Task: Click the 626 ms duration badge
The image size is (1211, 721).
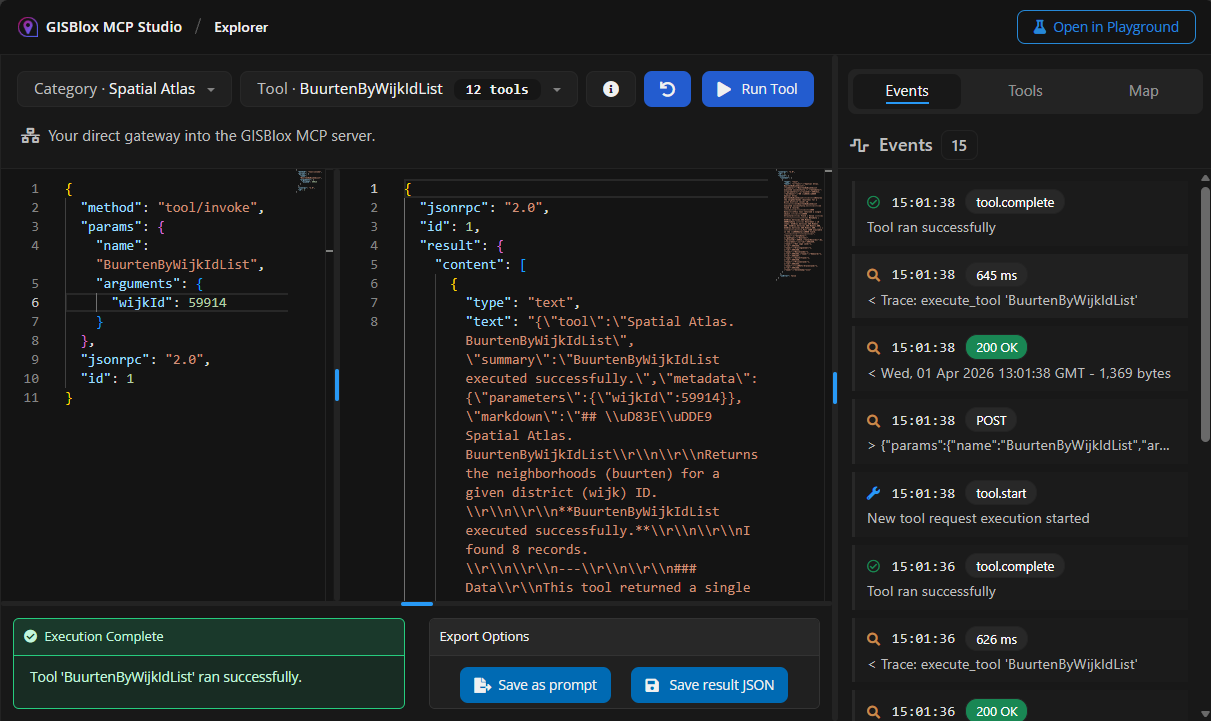Action: click(x=995, y=639)
